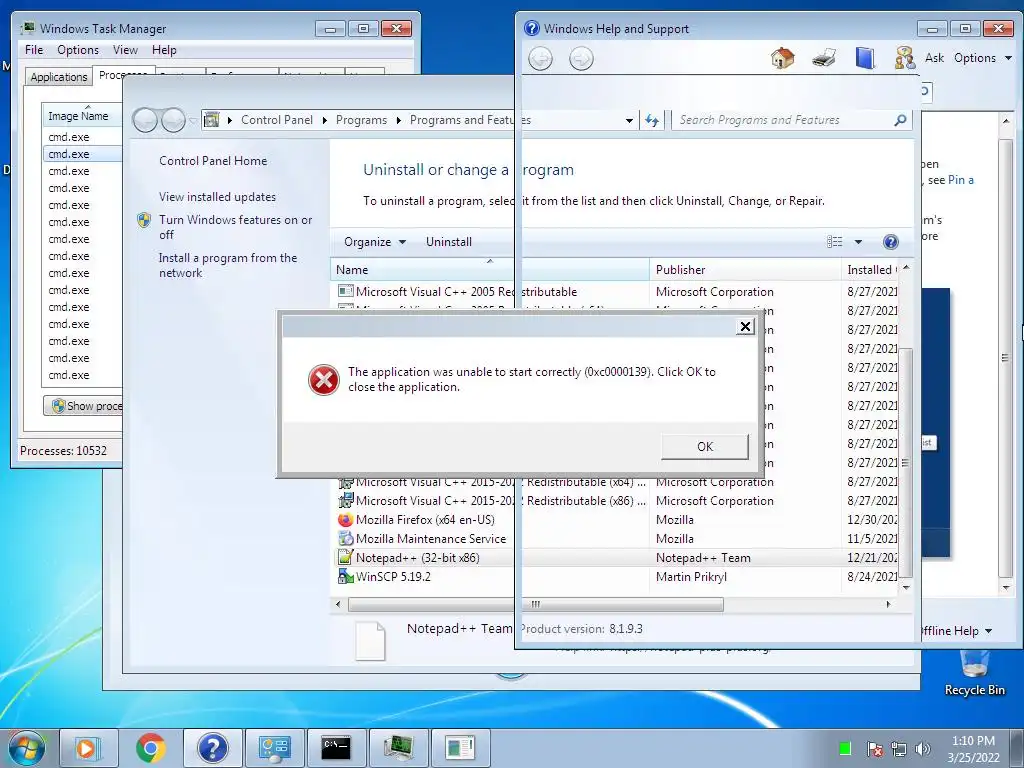The height and width of the screenshot is (768, 1024).
Task: Open Turn Windows features on or off
Action: point(235,227)
